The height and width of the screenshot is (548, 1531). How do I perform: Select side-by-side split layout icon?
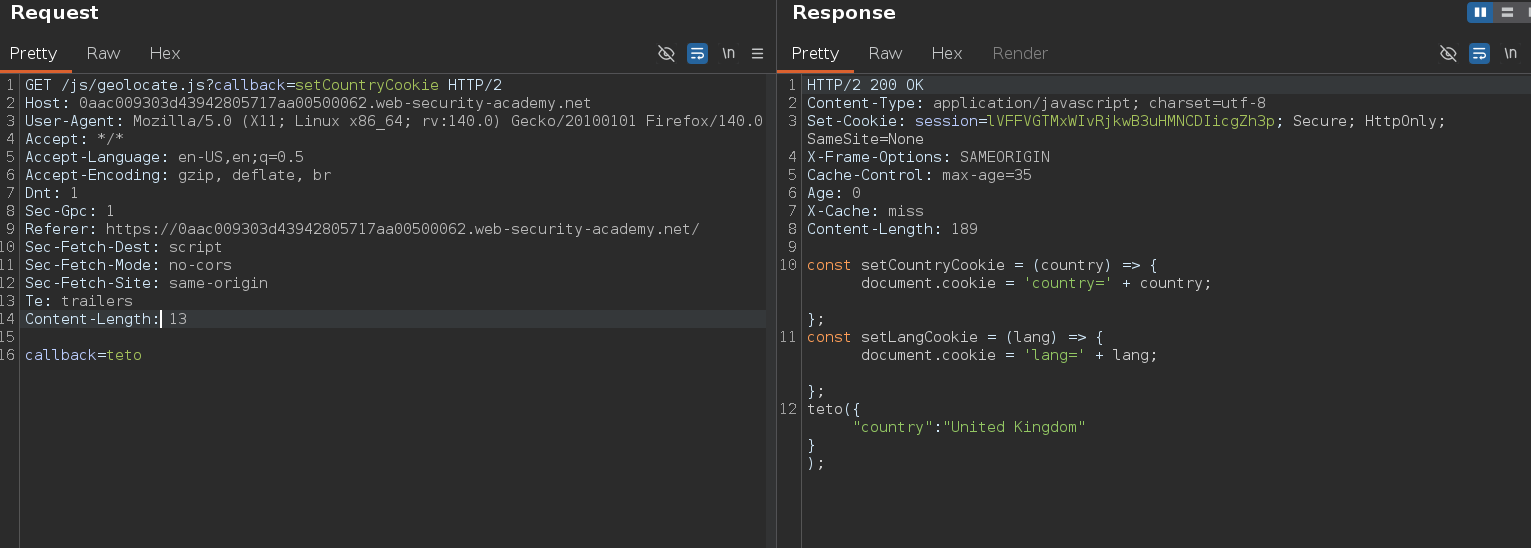(1480, 12)
